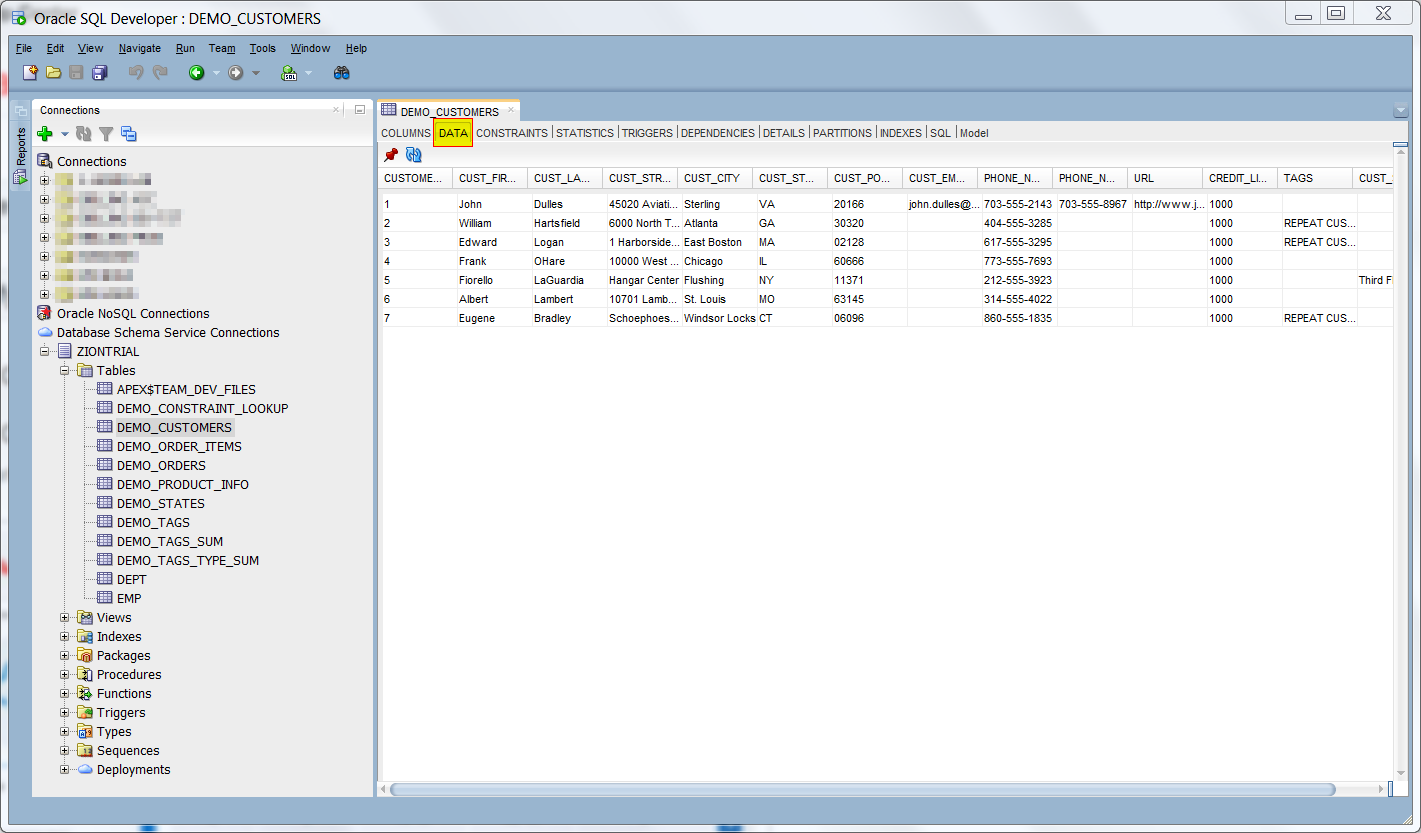This screenshot has height=833, width=1421.
Task: Open the Model tab
Action: point(974,133)
